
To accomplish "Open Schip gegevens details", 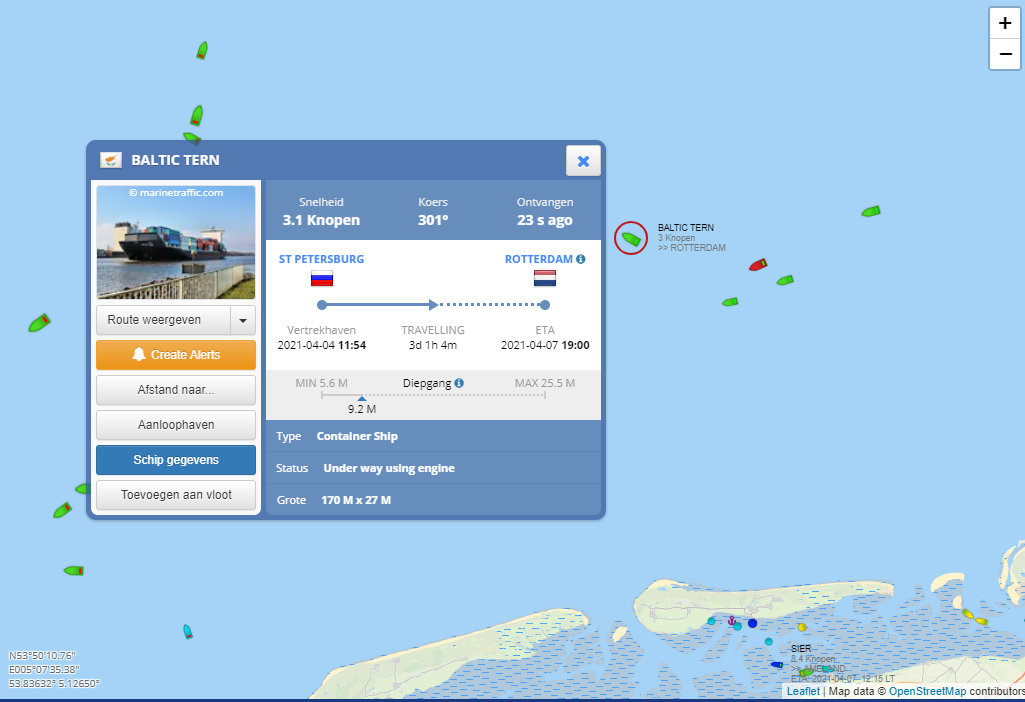I will coord(176,460).
